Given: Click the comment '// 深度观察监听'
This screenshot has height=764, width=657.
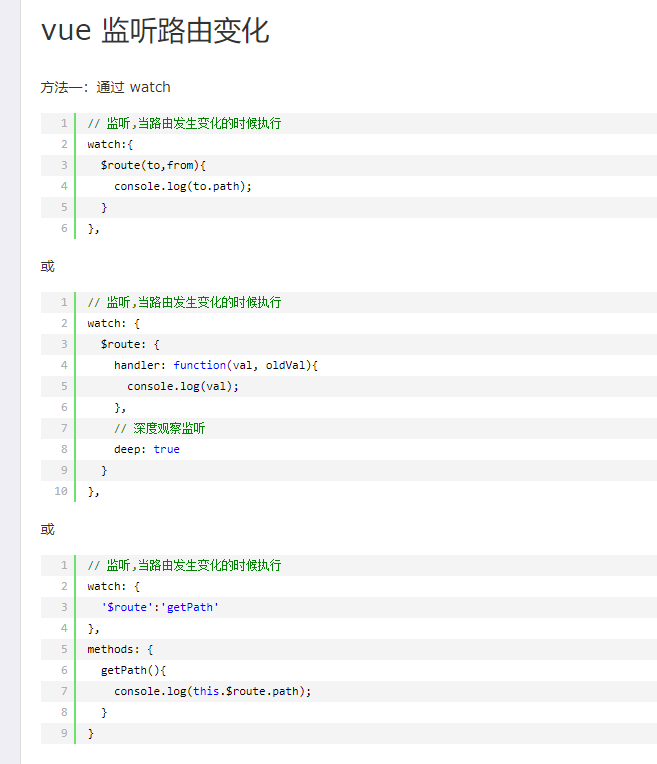Looking at the screenshot, I should tap(159, 428).
